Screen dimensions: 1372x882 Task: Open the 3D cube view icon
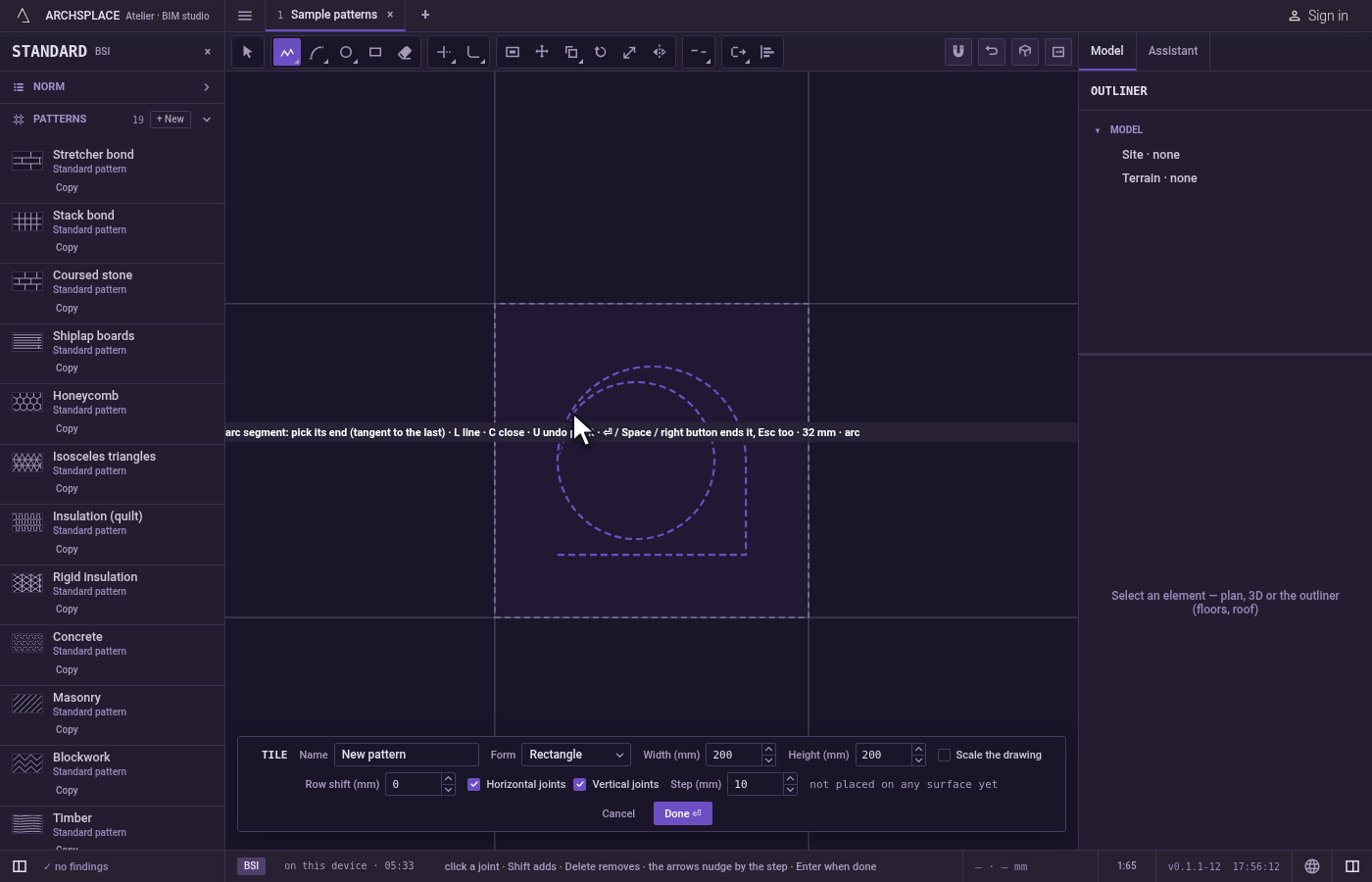click(1025, 52)
